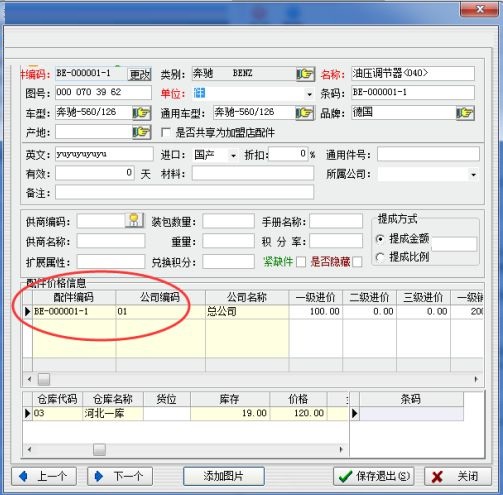Click the 条码 input field
503x495 pixels.
(x=413, y=93)
